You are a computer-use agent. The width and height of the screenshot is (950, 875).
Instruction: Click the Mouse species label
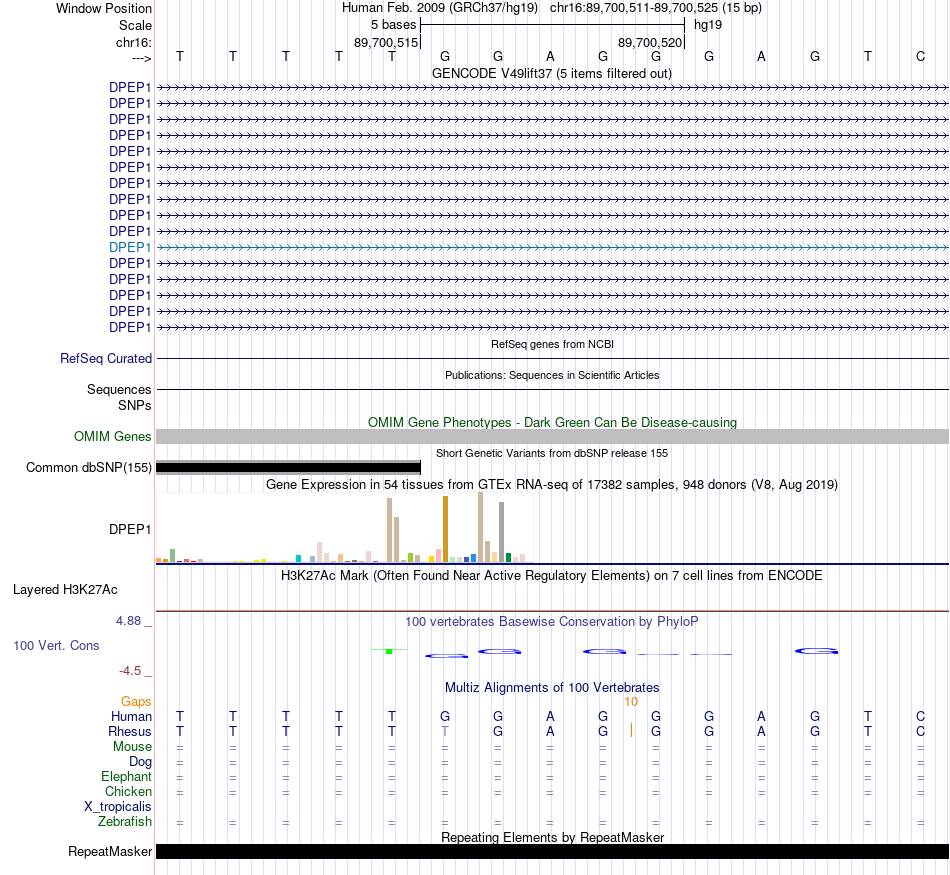coord(132,747)
